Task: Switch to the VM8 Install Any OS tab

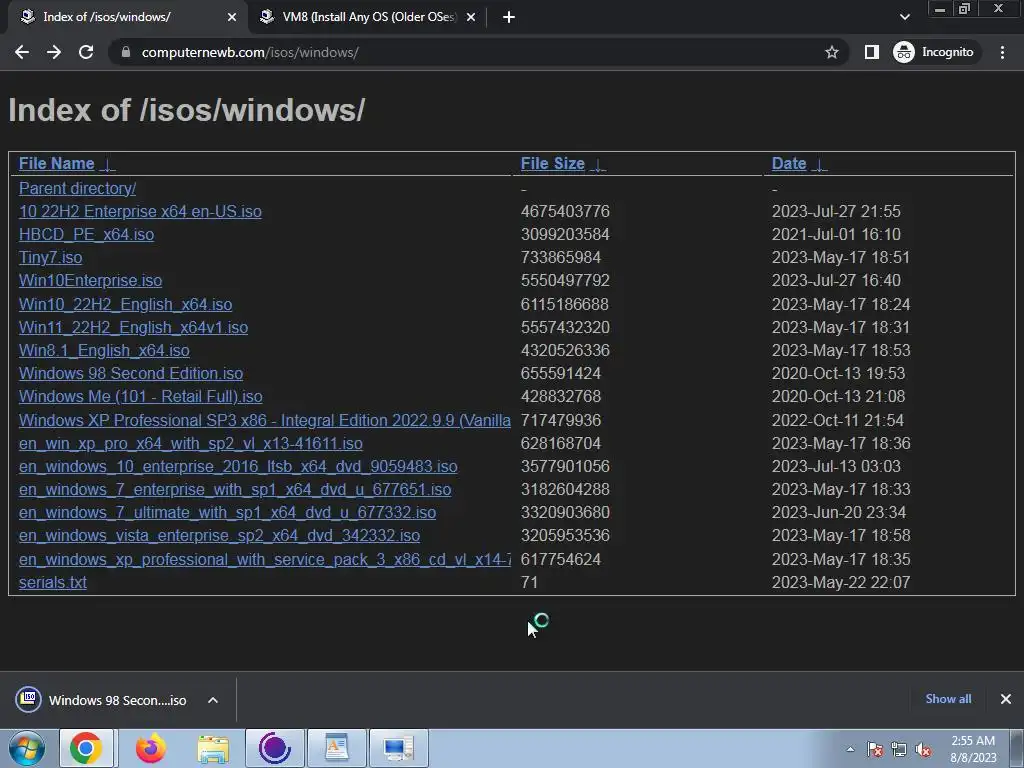Action: tap(369, 17)
